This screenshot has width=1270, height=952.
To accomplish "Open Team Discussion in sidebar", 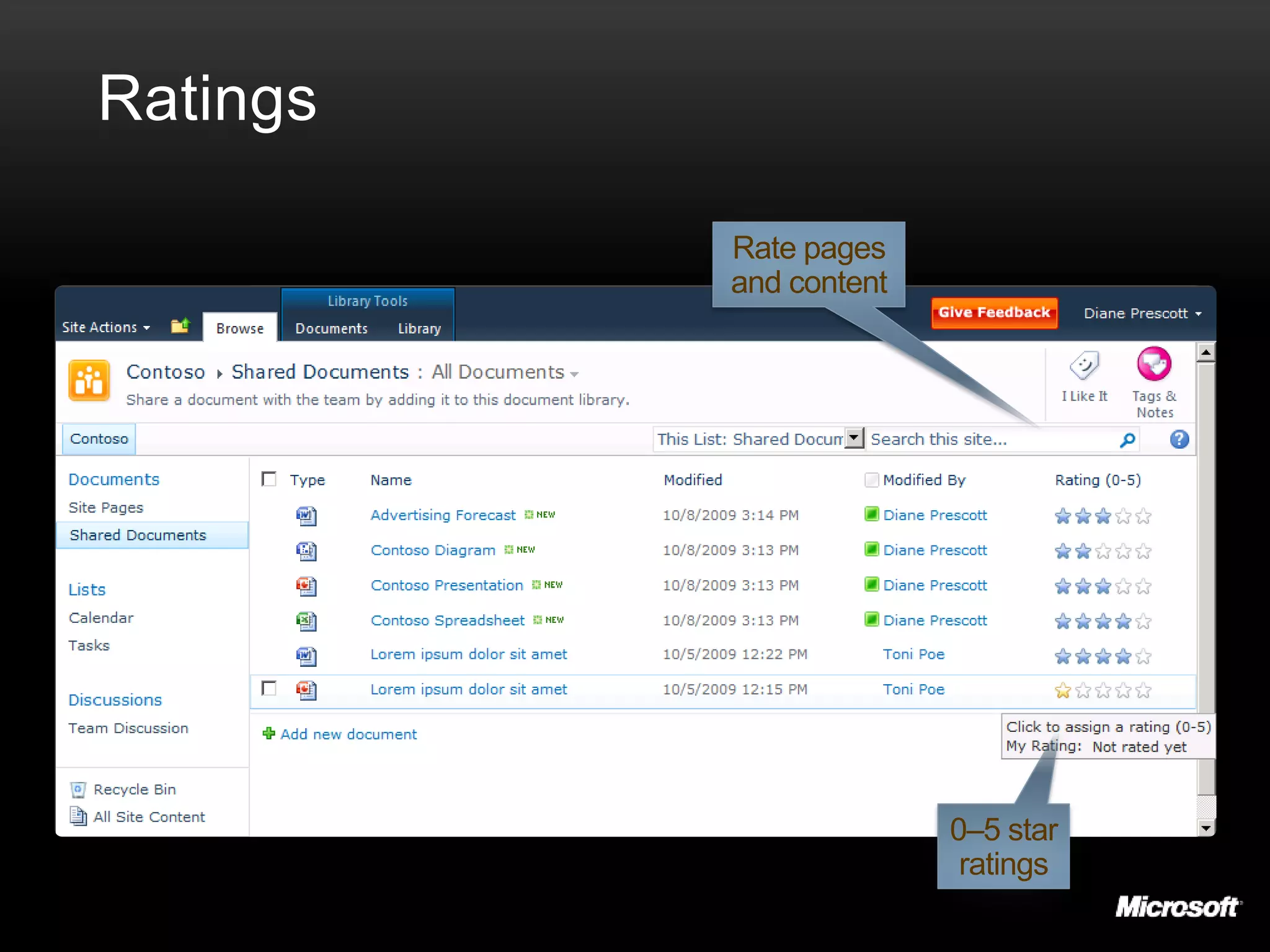I will 128,728.
